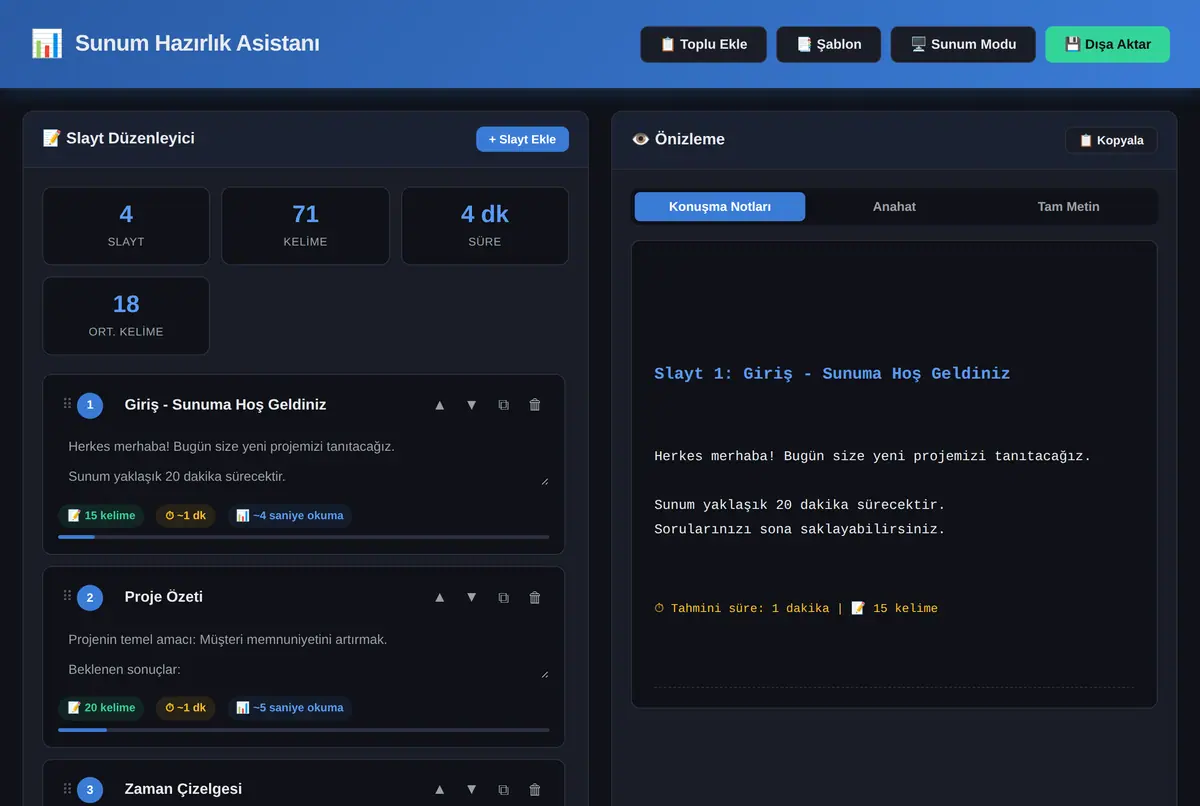Viewport: 1200px width, 806px height.
Task: Grab the drag handle of Giriş slide
Action: [67, 404]
